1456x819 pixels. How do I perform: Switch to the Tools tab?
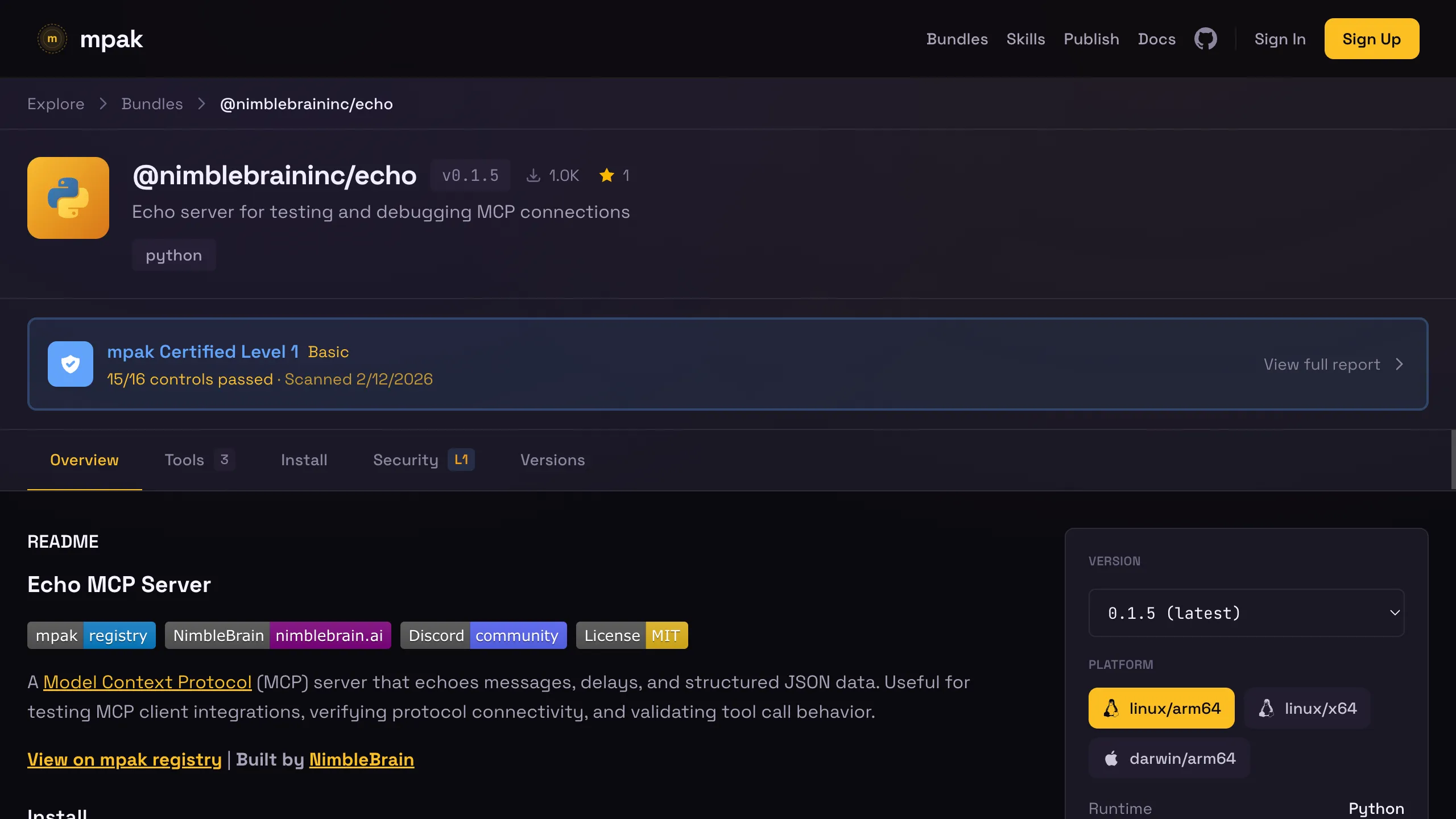pos(184,460)
